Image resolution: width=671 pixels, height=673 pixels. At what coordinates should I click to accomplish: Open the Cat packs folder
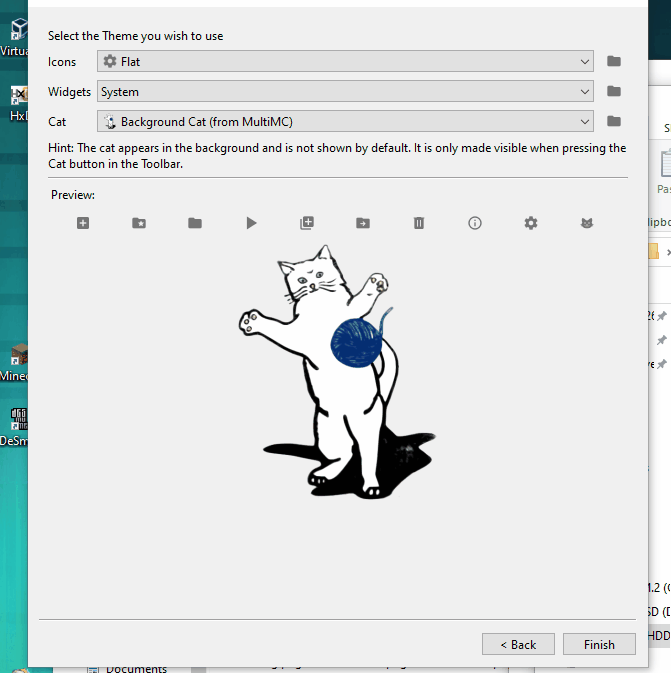[x=614, y=121]
